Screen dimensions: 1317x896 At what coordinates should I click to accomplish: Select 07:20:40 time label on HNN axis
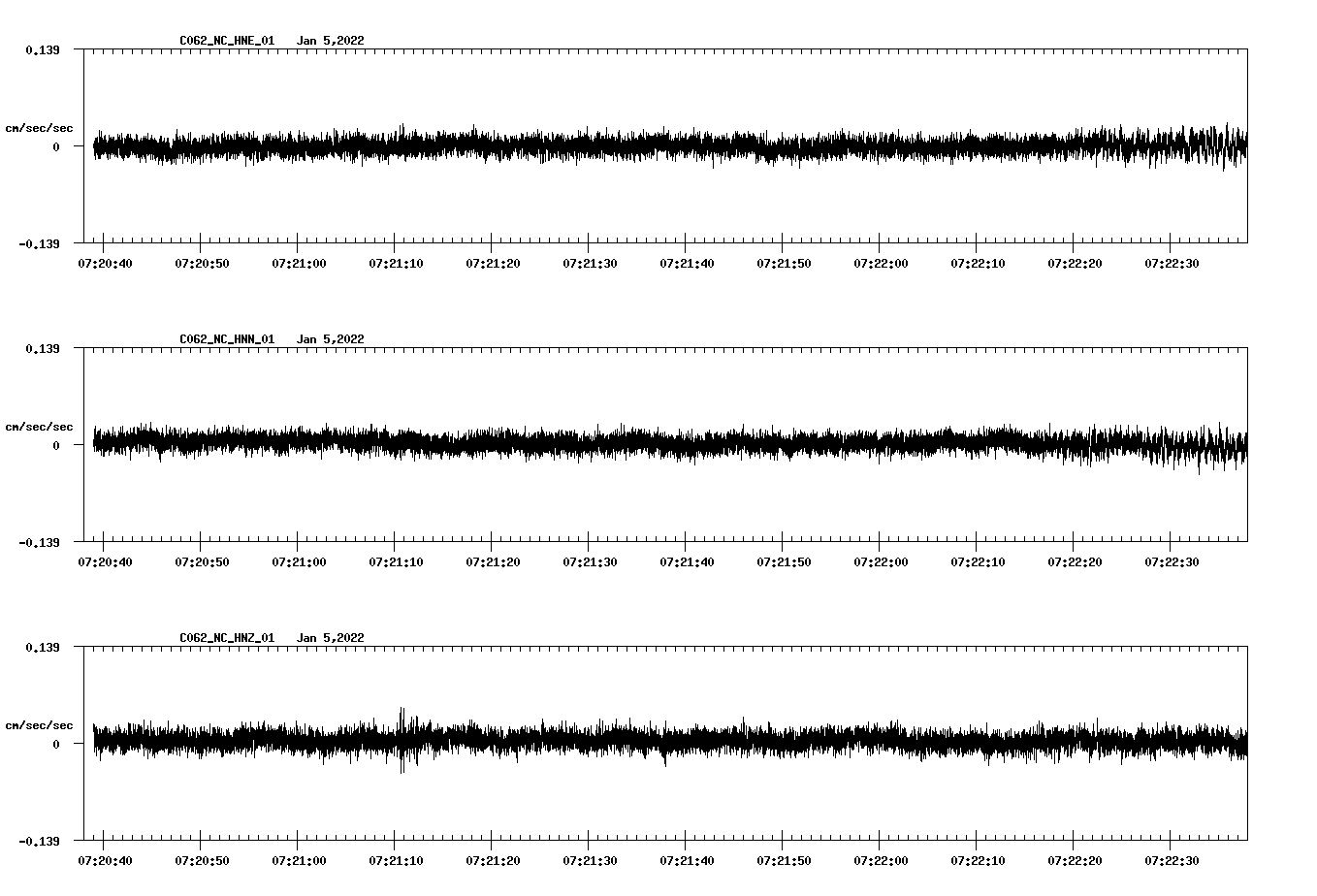tap(105, 561)
